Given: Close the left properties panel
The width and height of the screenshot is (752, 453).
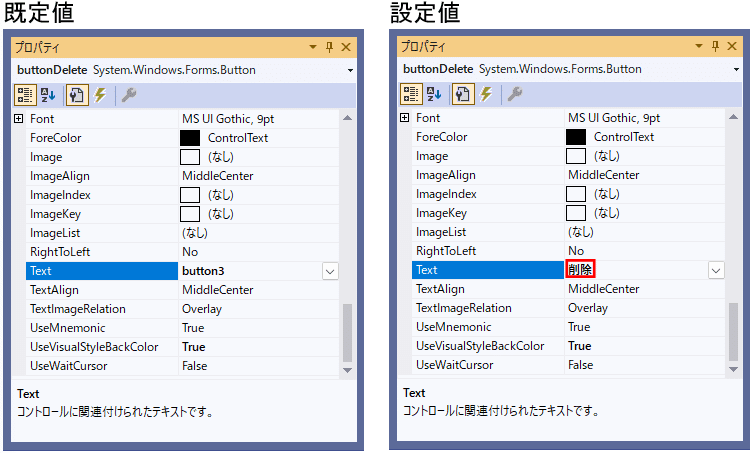Looking at the screenshot, I should pos(346,47).
